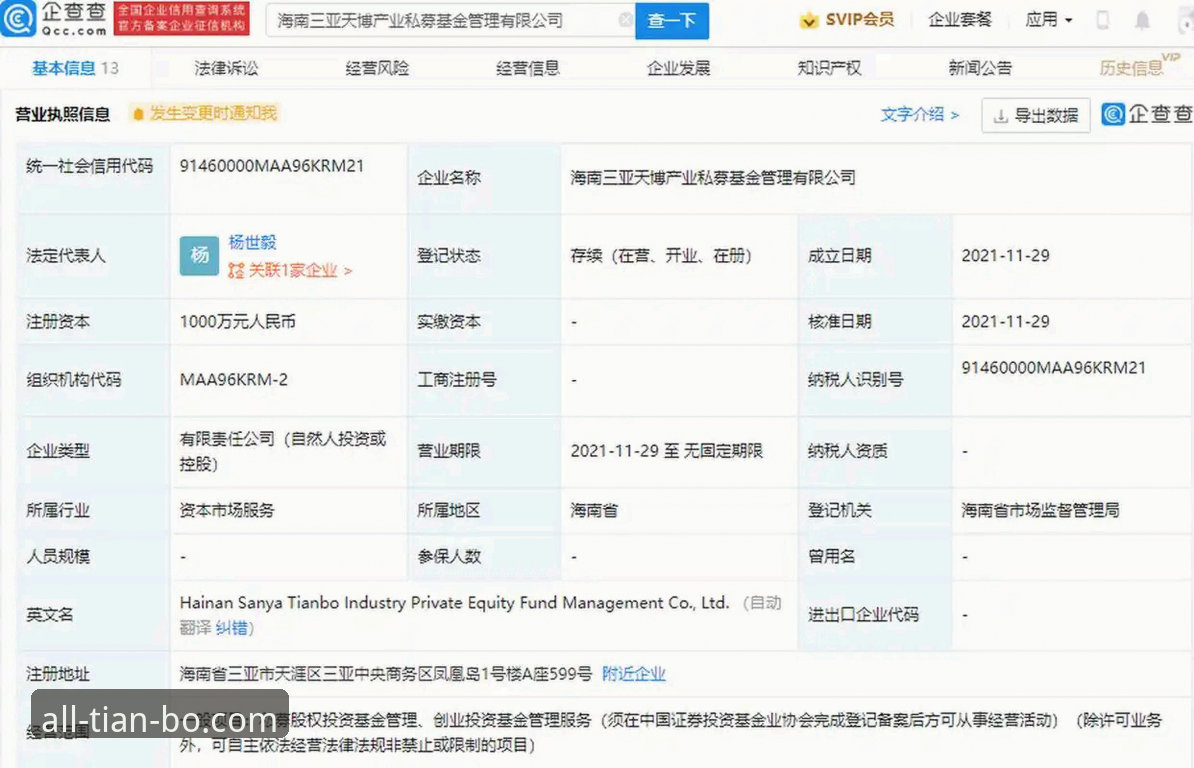Clear the search box with the X icon
Image resolution: width=1194 pixels, height=768 pixels.
pos(625,20)
